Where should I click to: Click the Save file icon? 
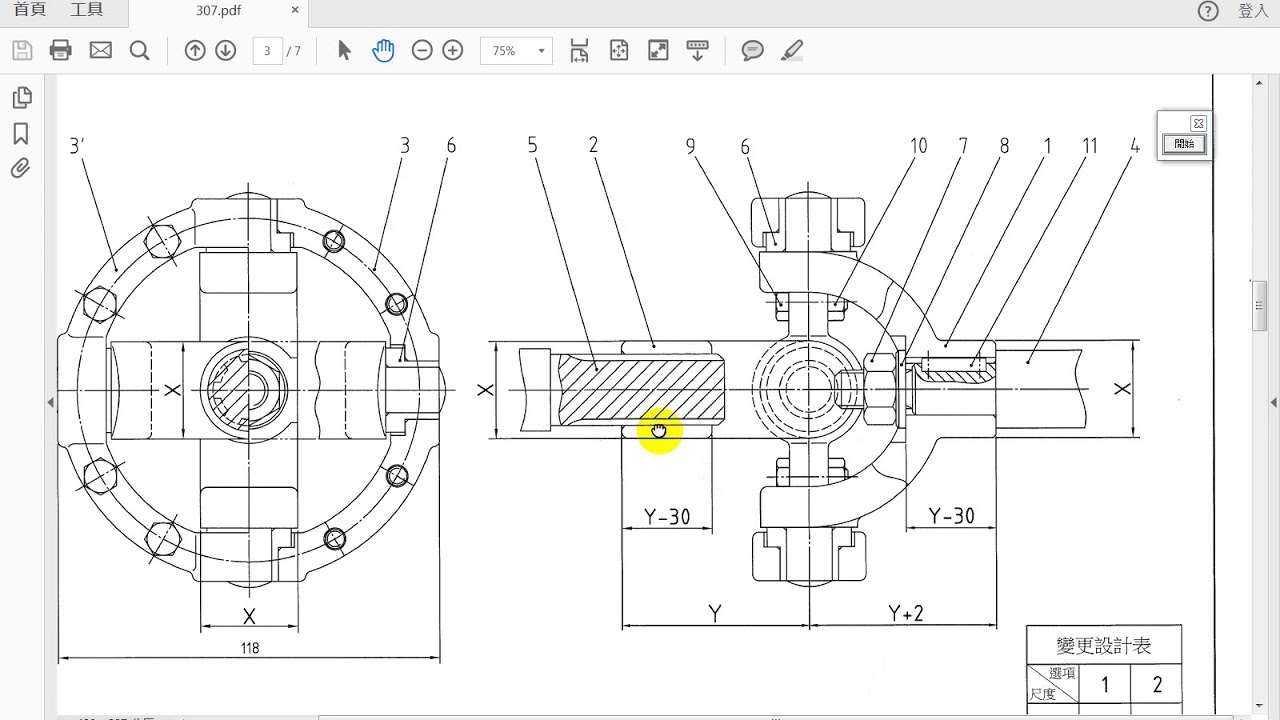click(x=22, y=50)
